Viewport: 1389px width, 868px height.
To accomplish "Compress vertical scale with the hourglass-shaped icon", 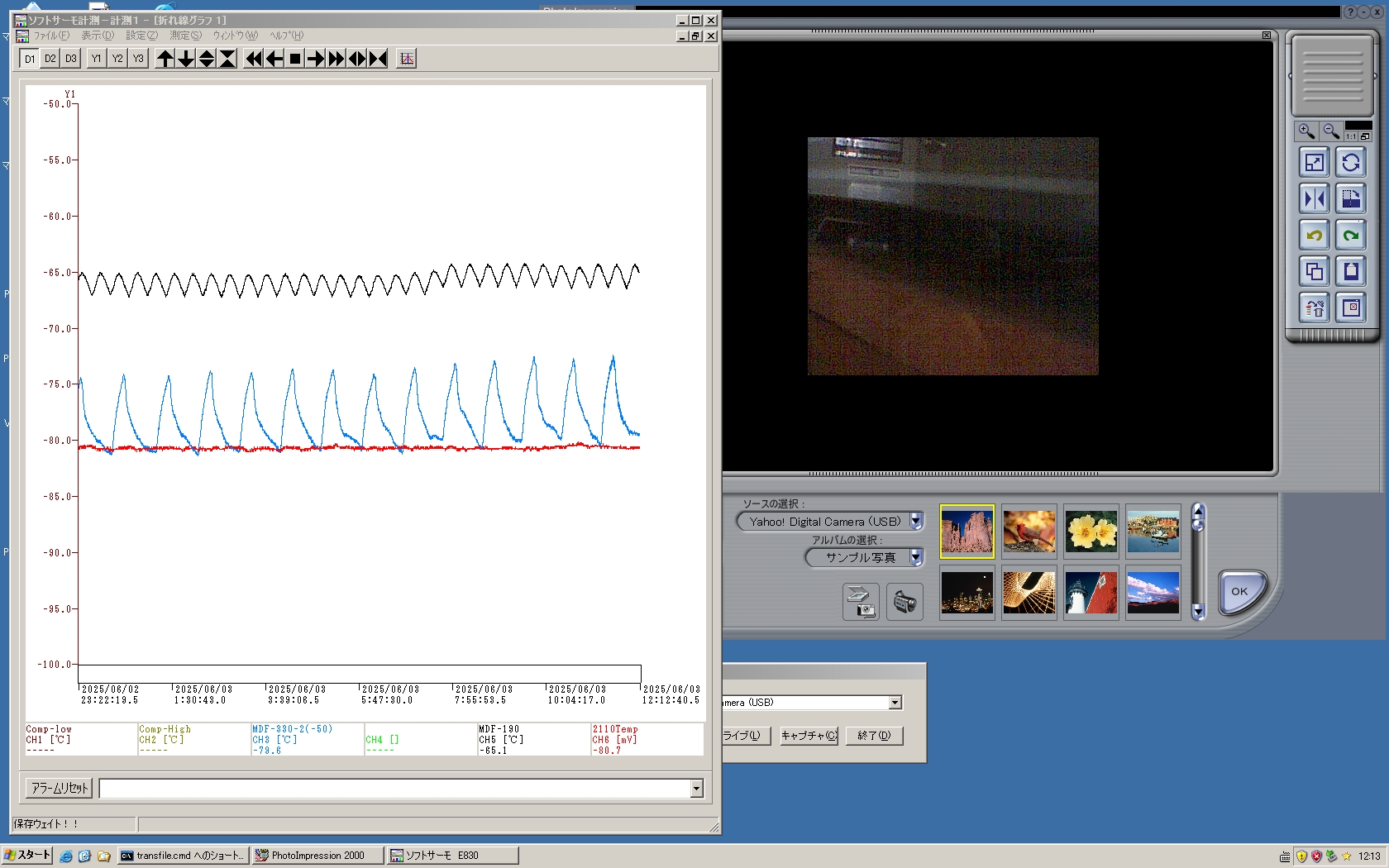I will (227, 59).
